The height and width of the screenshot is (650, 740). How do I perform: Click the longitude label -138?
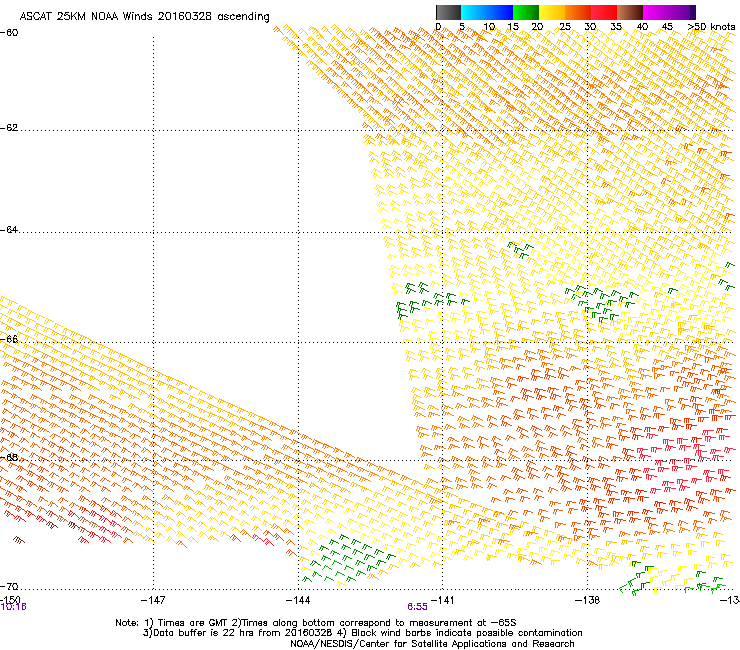tap(588, 600)
